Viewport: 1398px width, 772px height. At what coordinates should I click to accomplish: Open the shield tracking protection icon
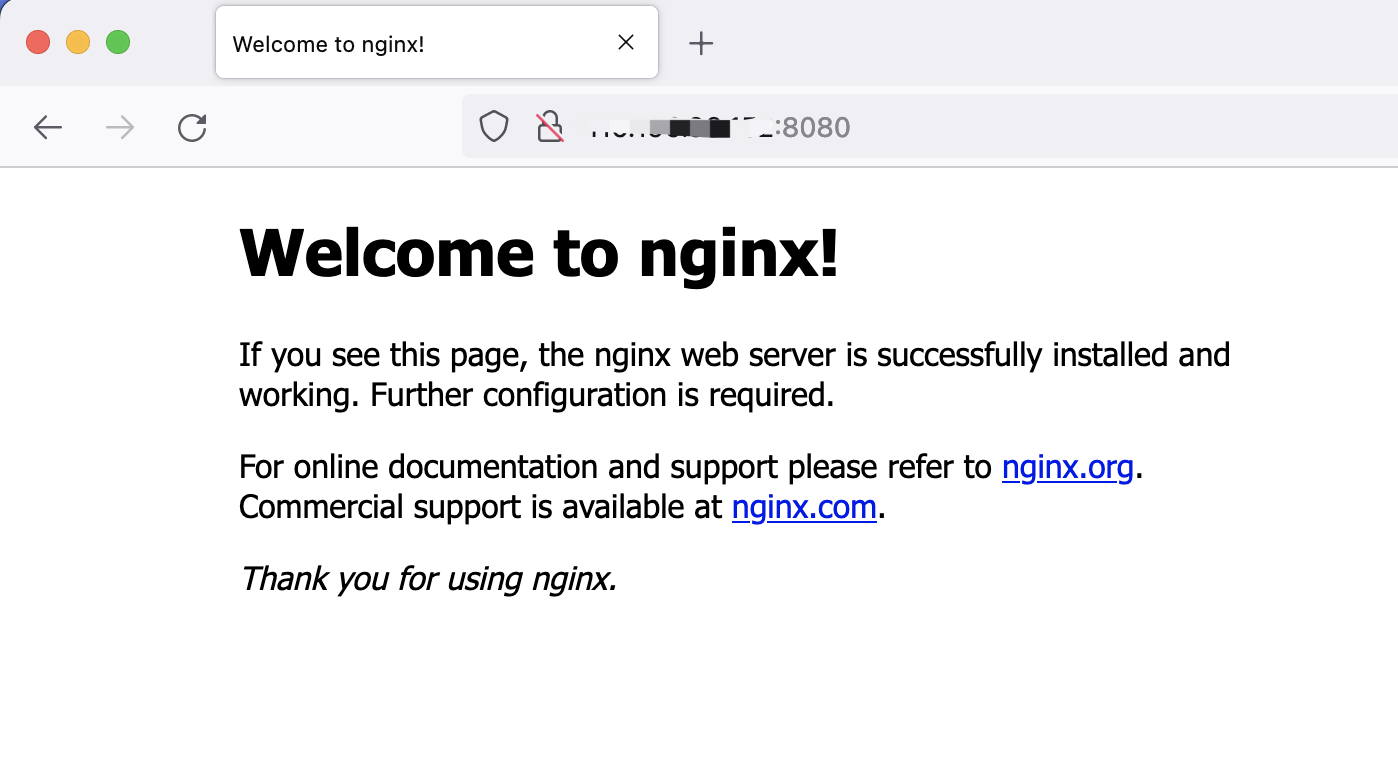pos(494,127)
